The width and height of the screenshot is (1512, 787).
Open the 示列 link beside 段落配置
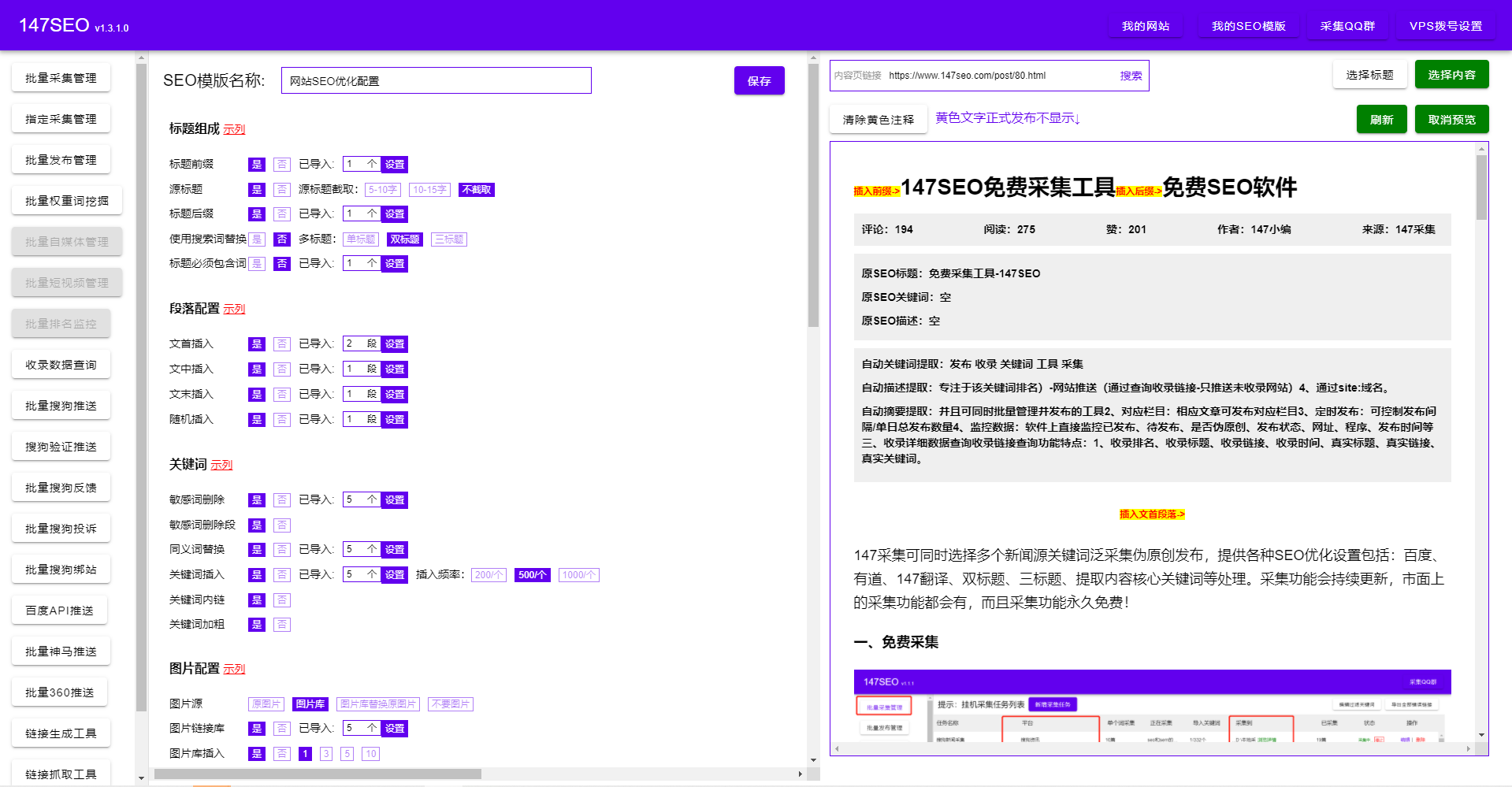[234, 310]
